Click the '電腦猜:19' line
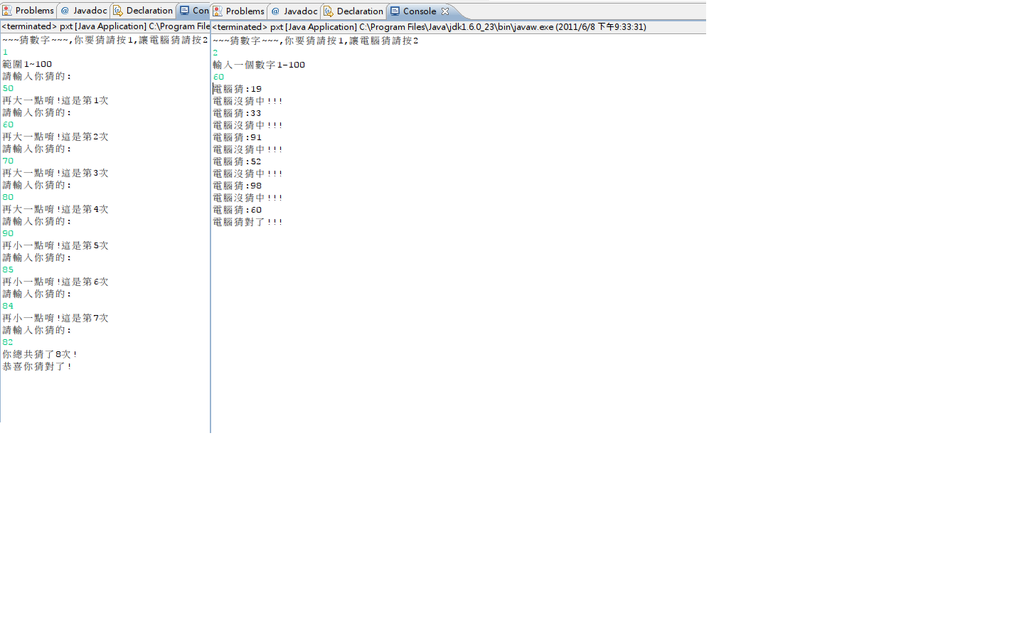 coord(237,89)
